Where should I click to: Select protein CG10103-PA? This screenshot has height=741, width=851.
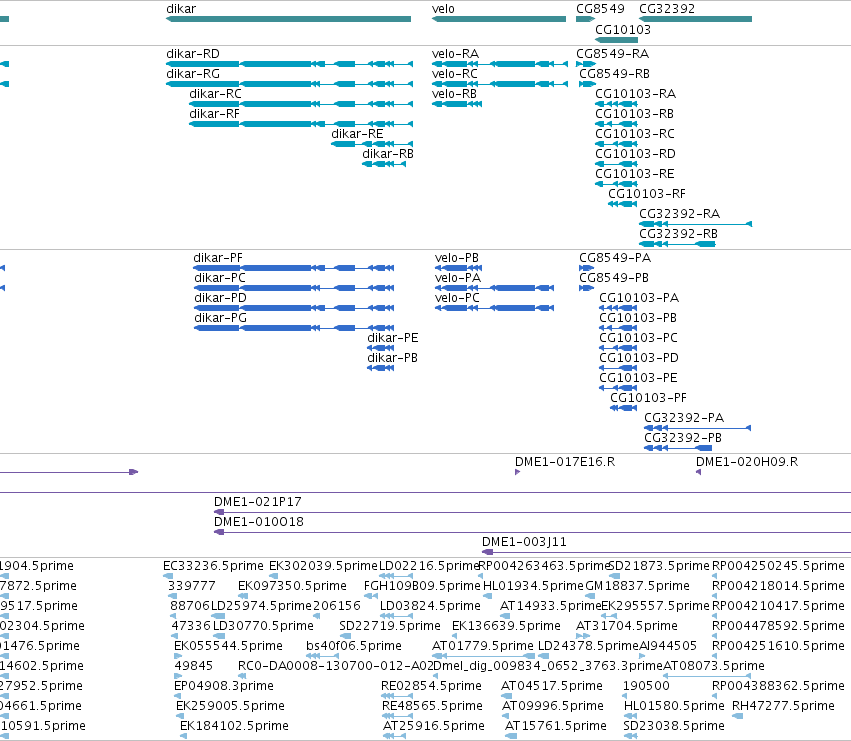click(x=639, y=298)
